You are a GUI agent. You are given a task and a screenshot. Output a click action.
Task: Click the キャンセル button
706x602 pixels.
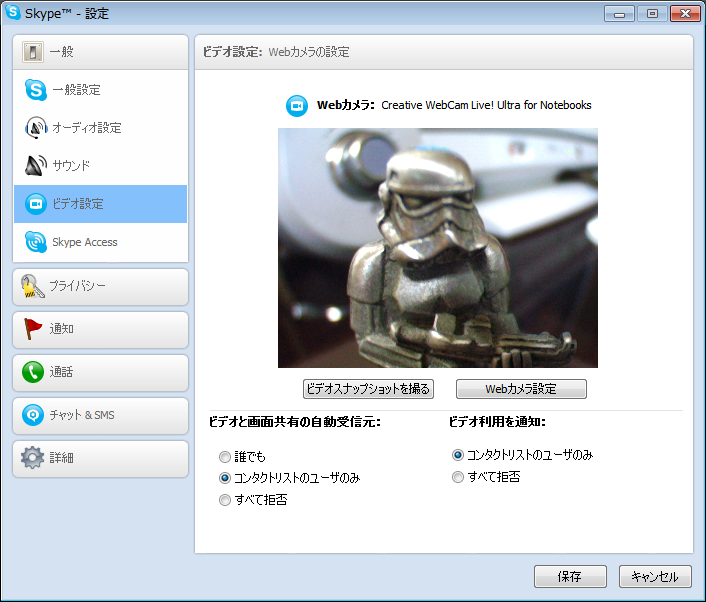pyautogui.click(x=655, y=577)
